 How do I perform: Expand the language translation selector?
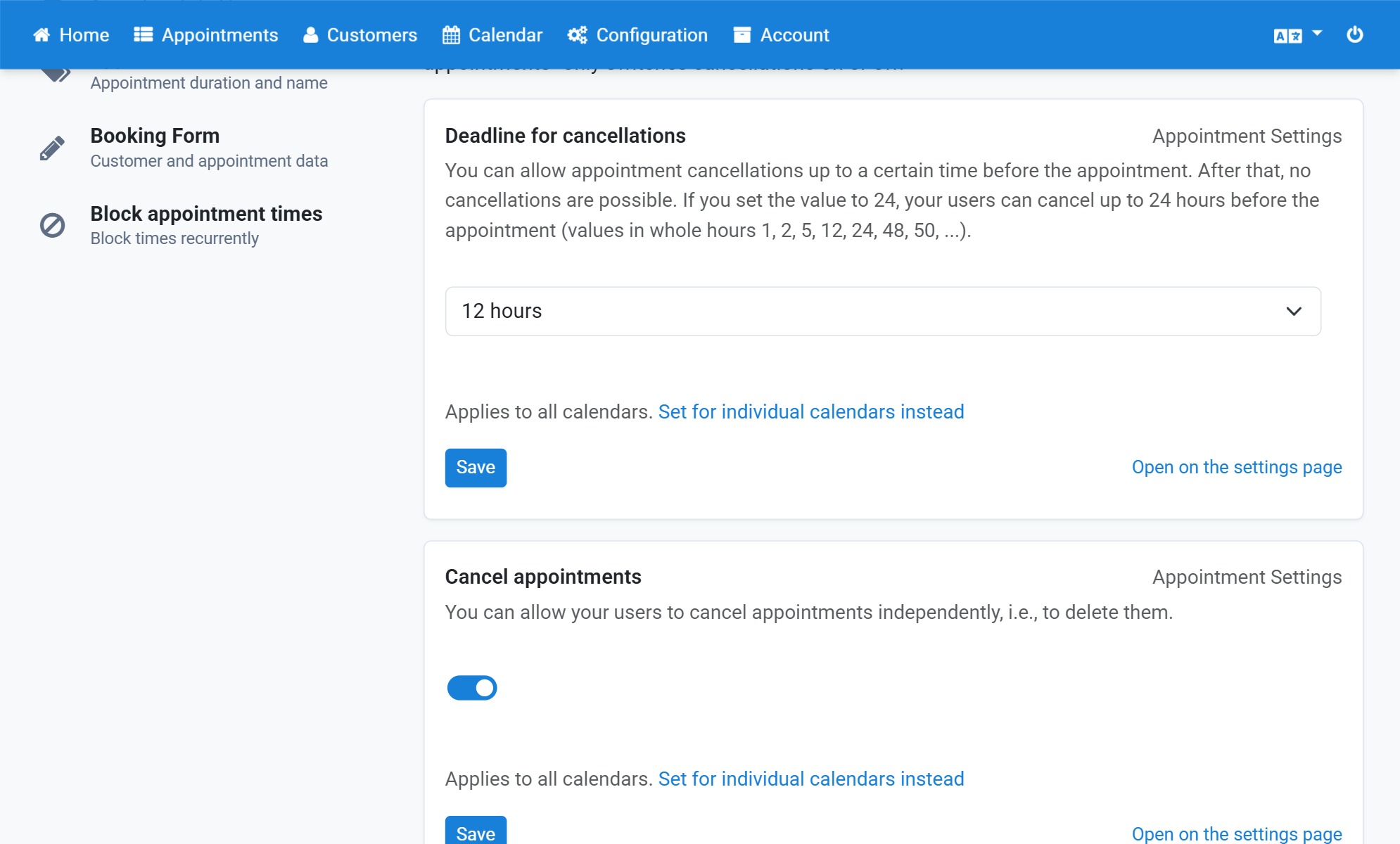(1298, 35)
